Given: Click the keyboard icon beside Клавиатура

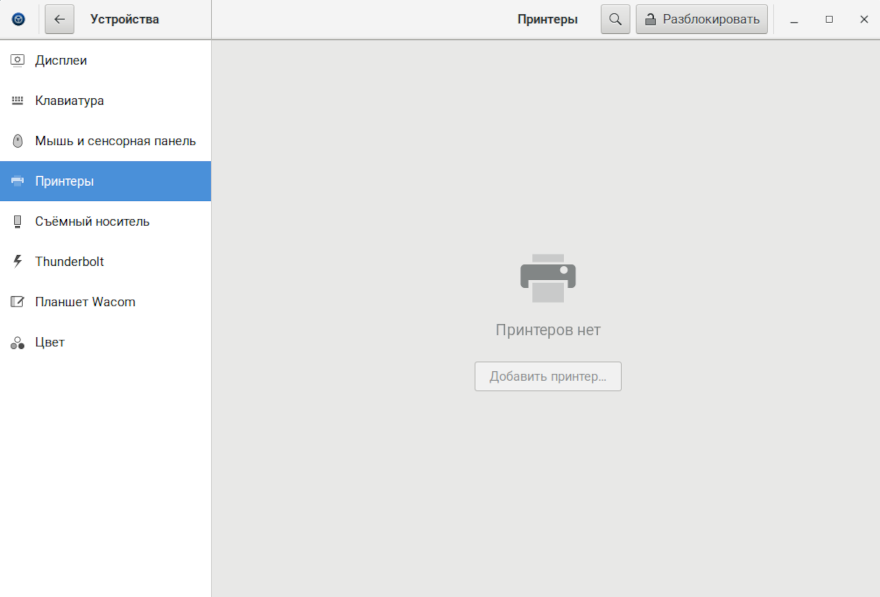Looking at the screenshot, I should coord(17,101).
